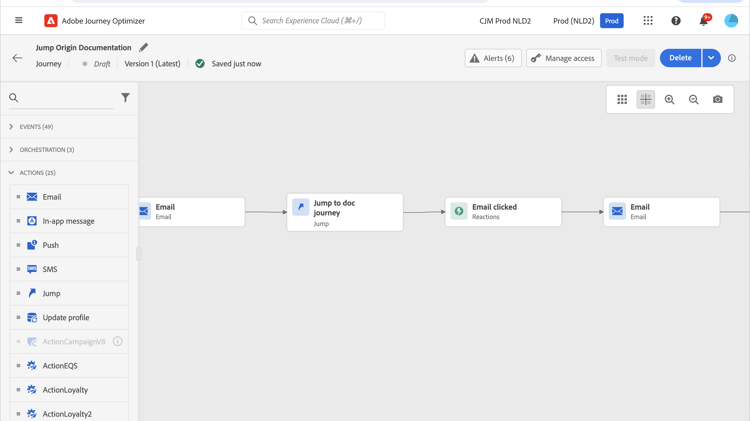
Task: Click the Alerts (6) button
Action: [493, 58]
